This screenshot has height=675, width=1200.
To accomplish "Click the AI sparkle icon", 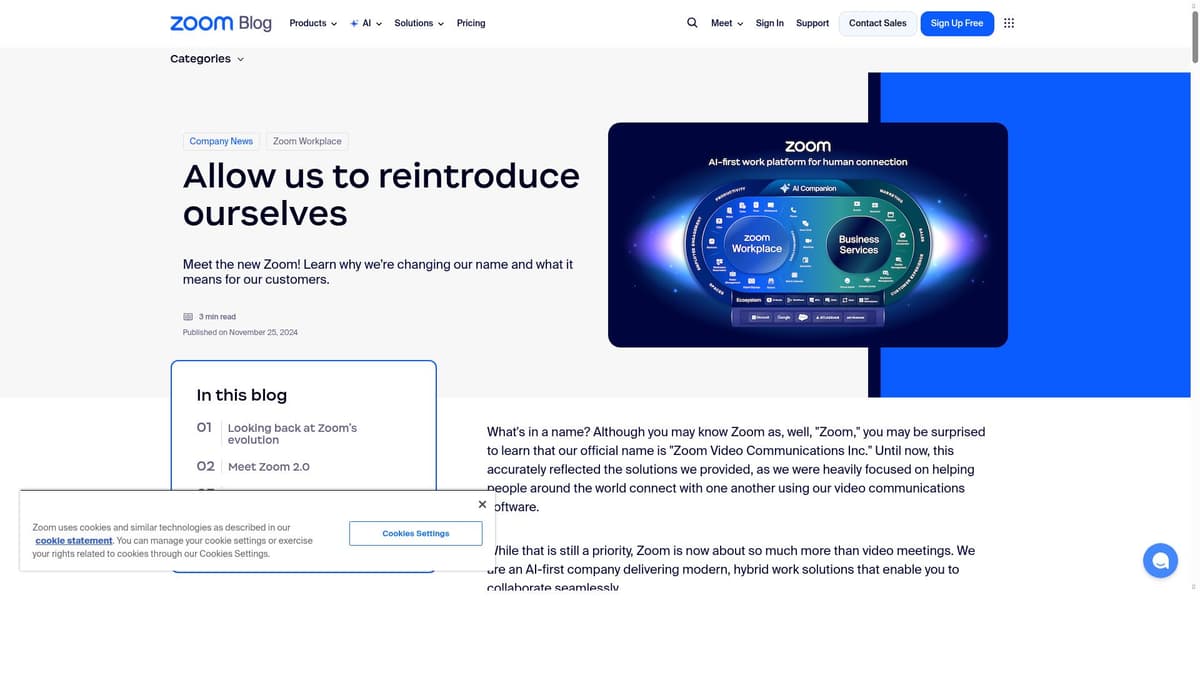I will pos(354,23).
